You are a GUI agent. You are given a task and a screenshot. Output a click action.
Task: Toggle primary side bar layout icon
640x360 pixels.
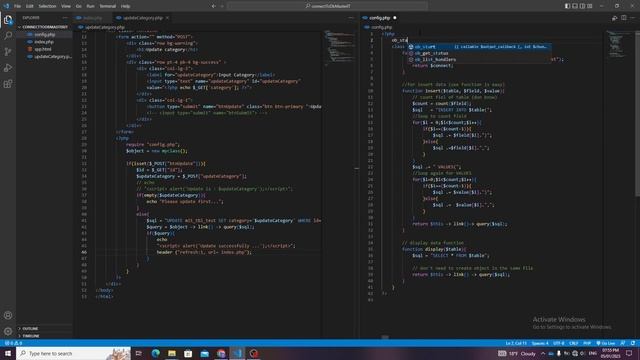click(567, 6)
